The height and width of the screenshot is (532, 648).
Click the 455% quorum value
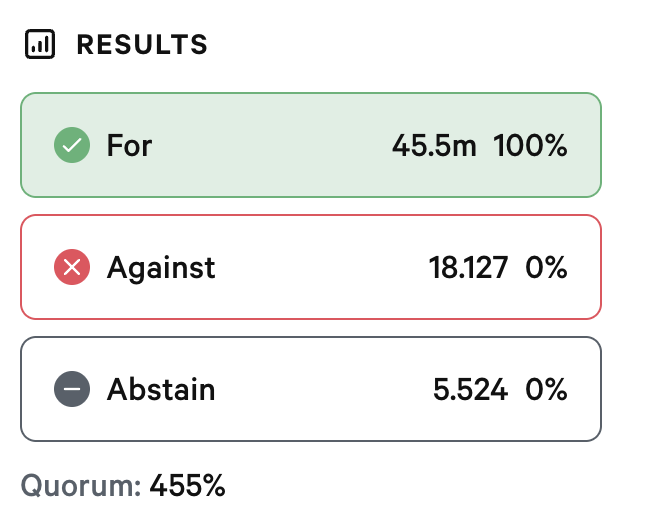(187, 486)
